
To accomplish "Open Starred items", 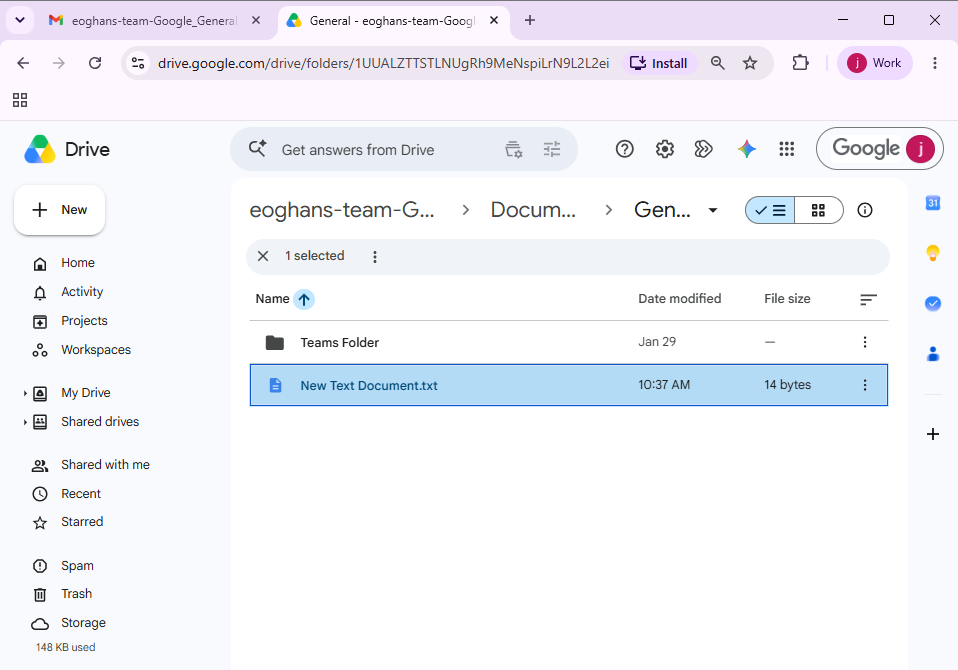I will coord(82,522).
